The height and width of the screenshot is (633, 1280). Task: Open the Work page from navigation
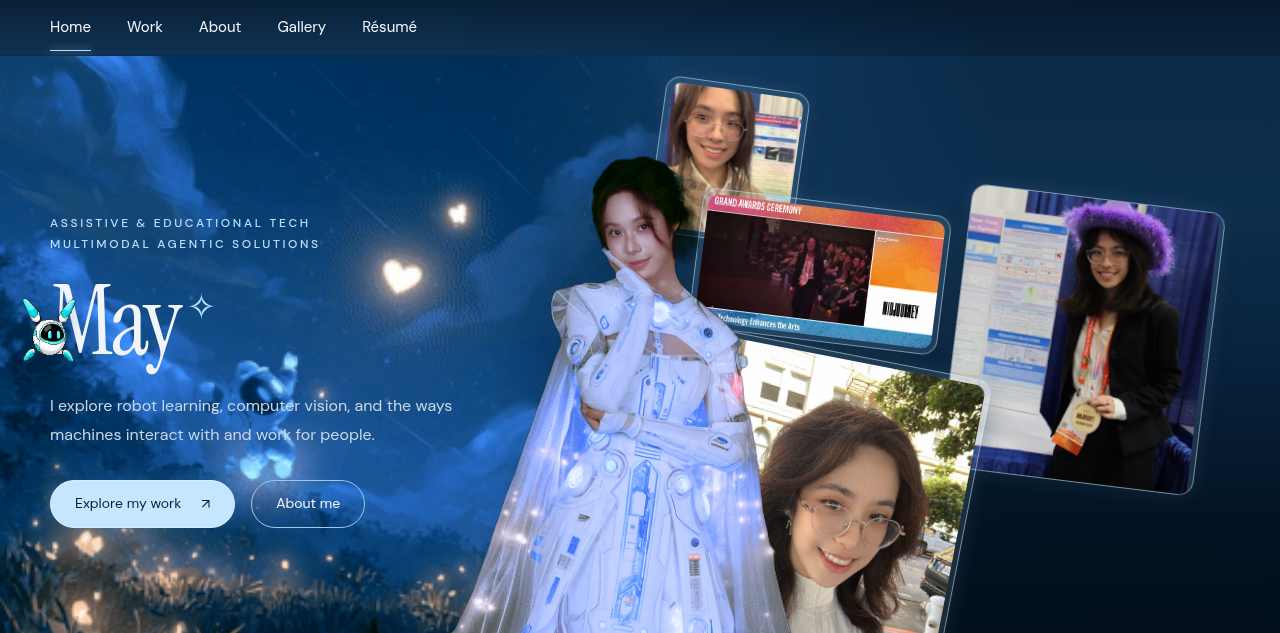click(145, 27)
